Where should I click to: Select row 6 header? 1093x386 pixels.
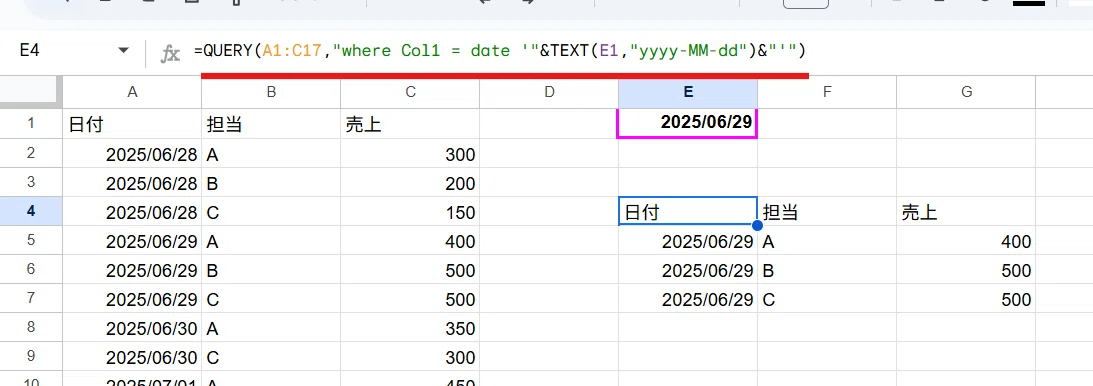[31, 269]
